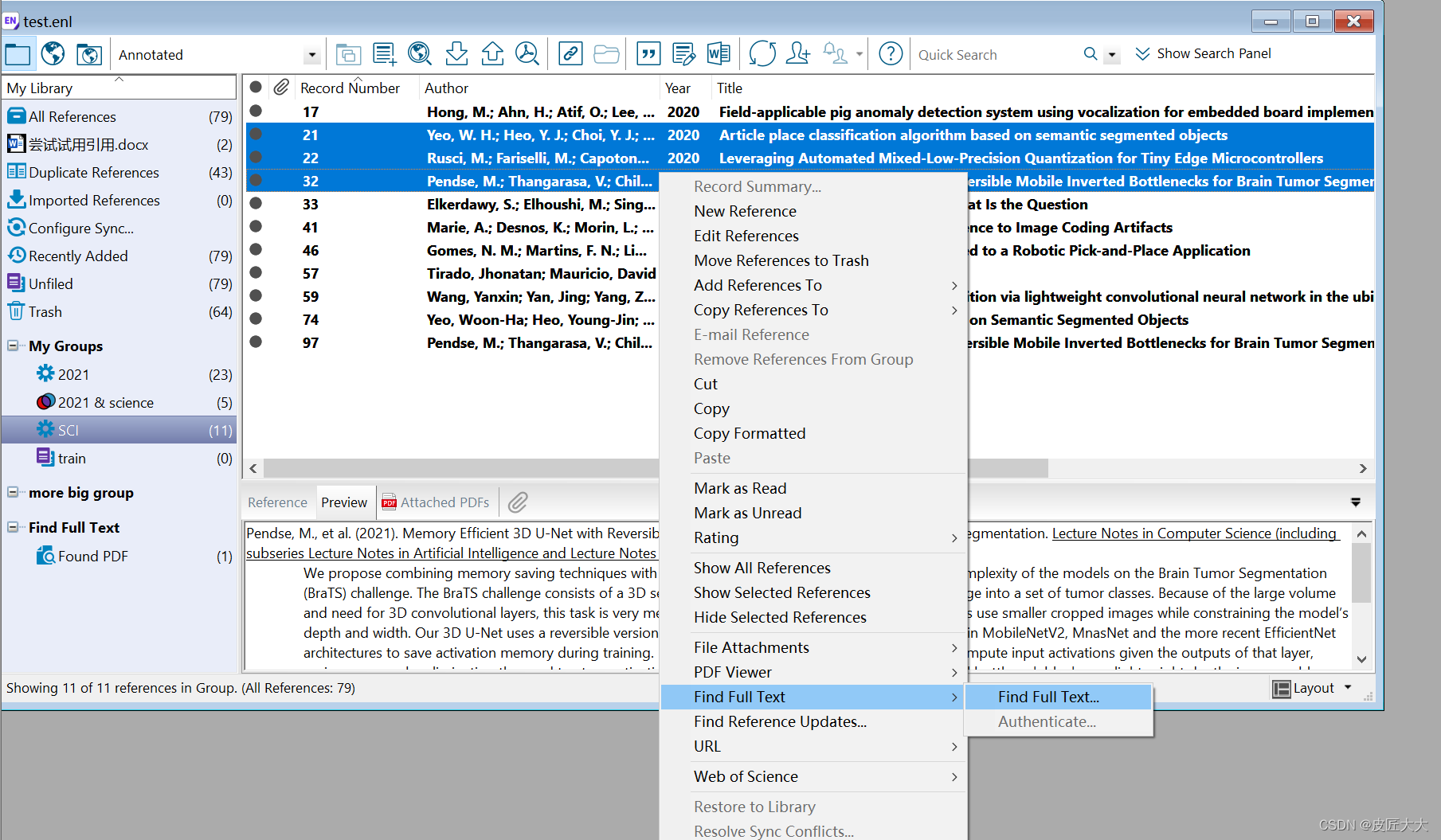Image resolution: width=1441 pixels, height=840 pixels.
Task: Click the Help question mark icon
Action: pyautogui.click(x=891, y=54)
